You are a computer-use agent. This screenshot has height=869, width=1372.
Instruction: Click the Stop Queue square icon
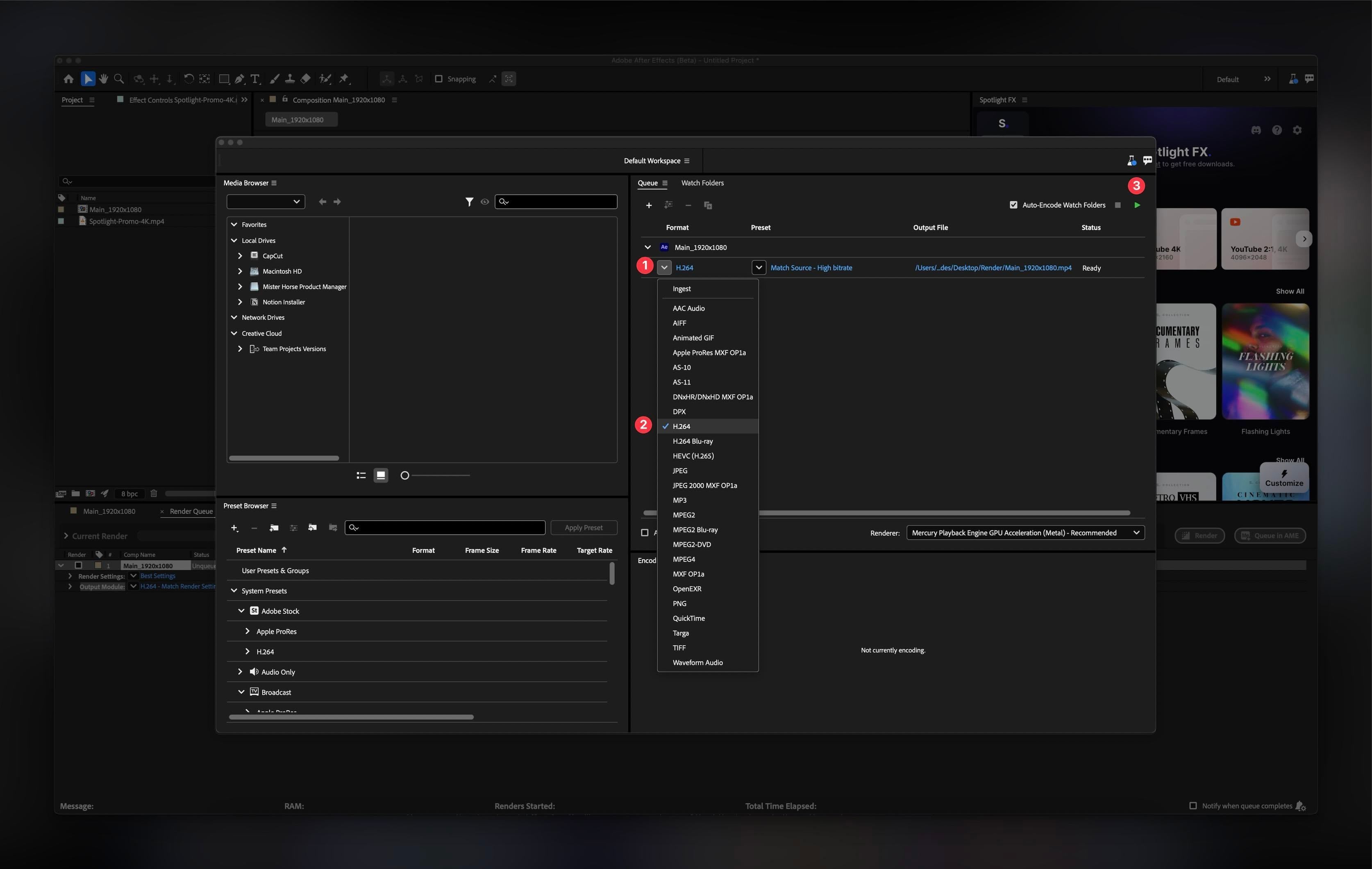1118,205
